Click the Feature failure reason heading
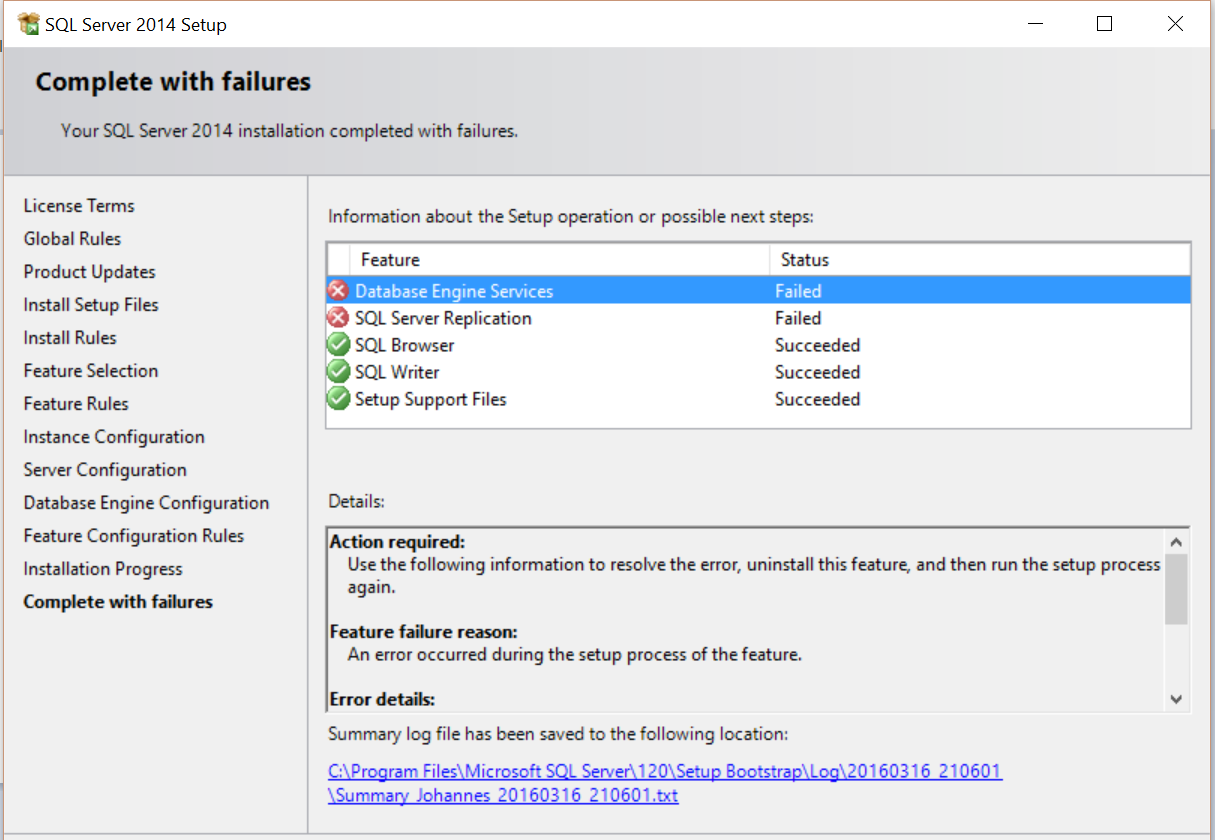1215x840 pixels. tap(424, 632)
